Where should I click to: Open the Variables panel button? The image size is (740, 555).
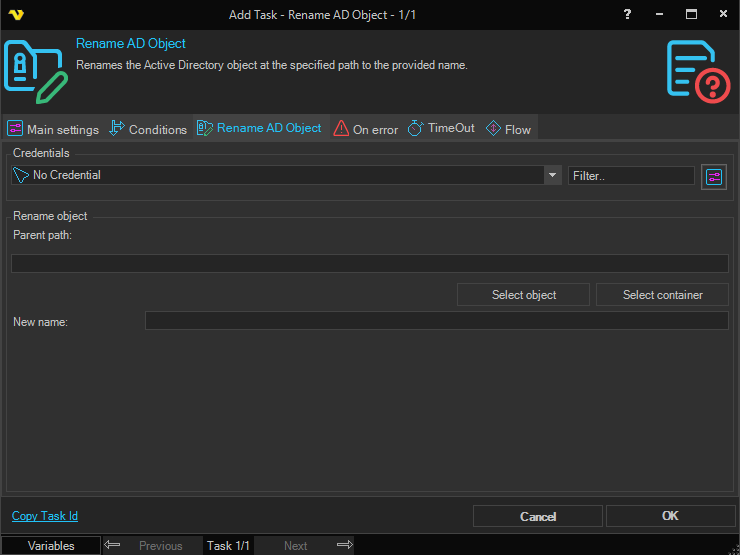(51, 546)
